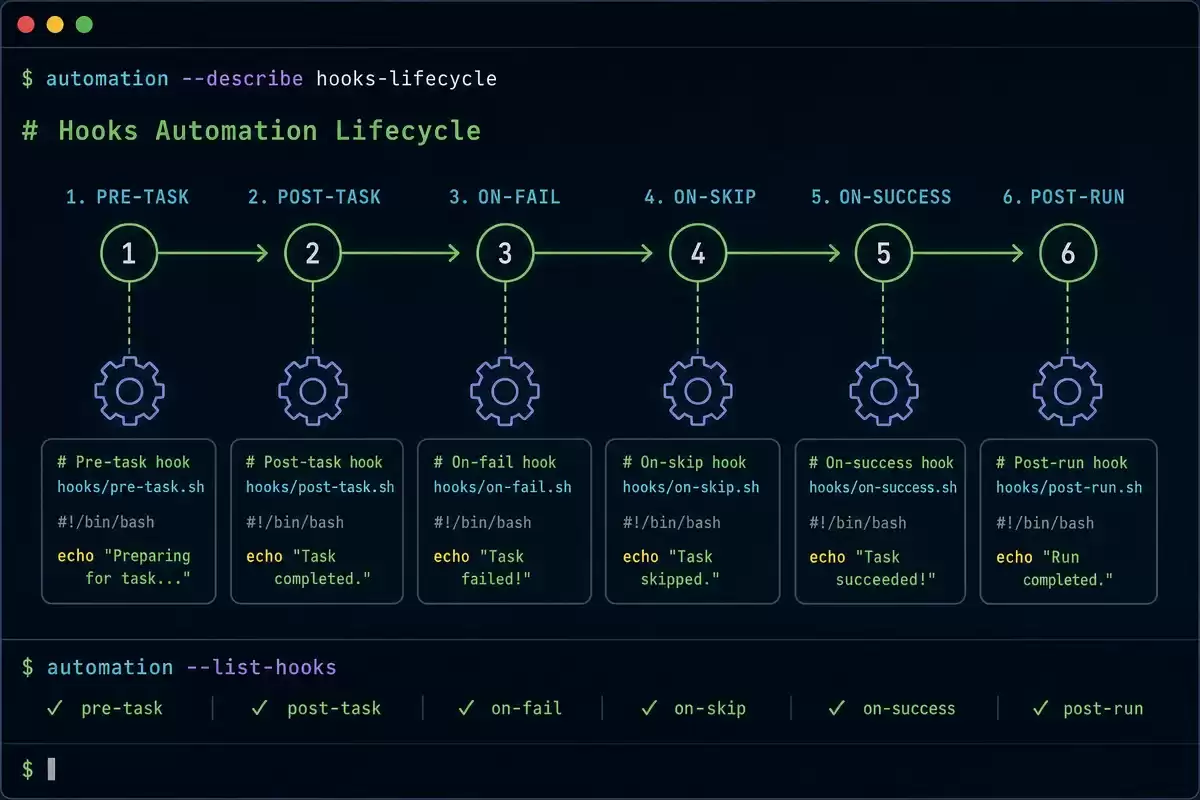The height and width of the screenshot is (800, 1200).
Task: Click the gear icon under POST-RUN
Action: pos(1068,391)
